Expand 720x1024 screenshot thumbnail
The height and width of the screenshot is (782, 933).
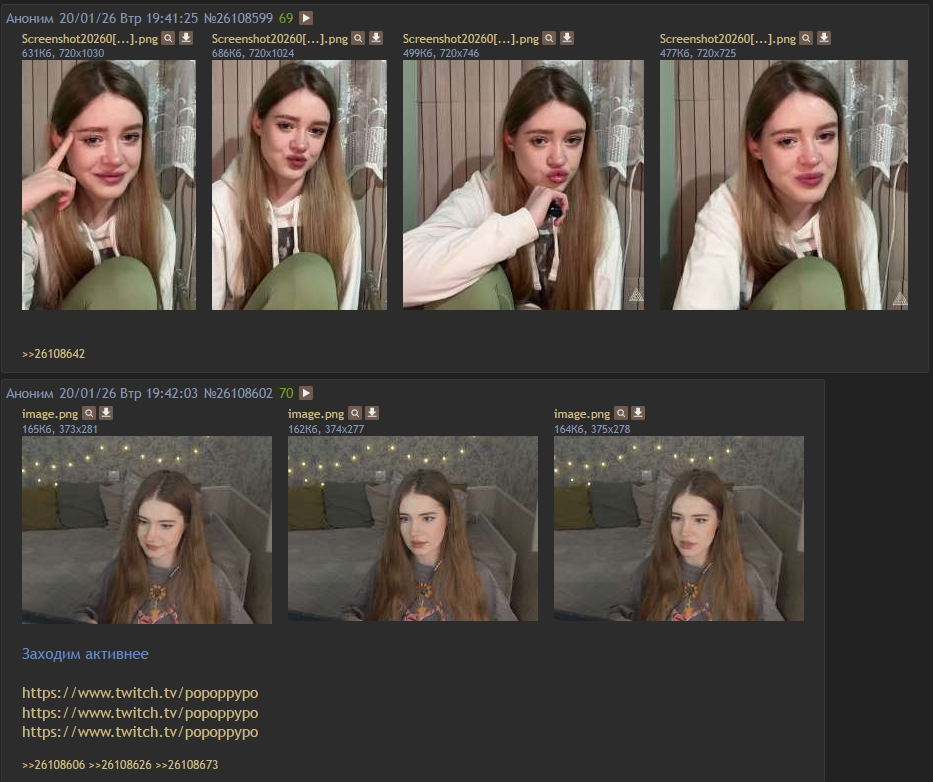coord(299,184)
